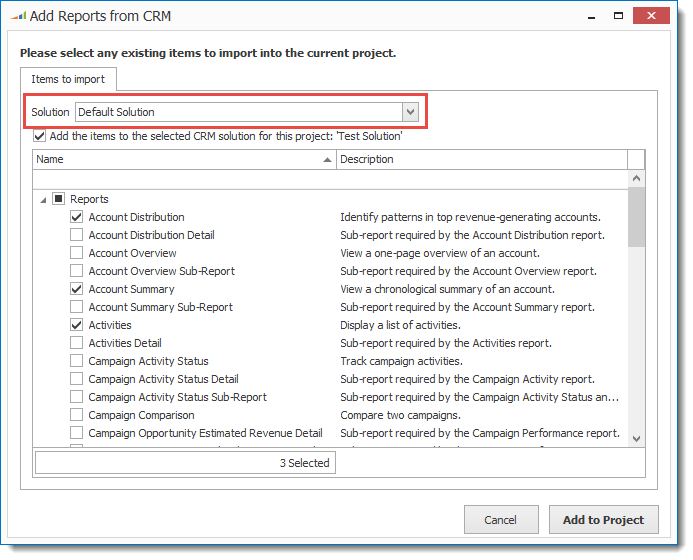This screenshot has height=560, width=693.
Task: Disable adding items to 'Test Solution' checkbox
Action: point(39,136)
